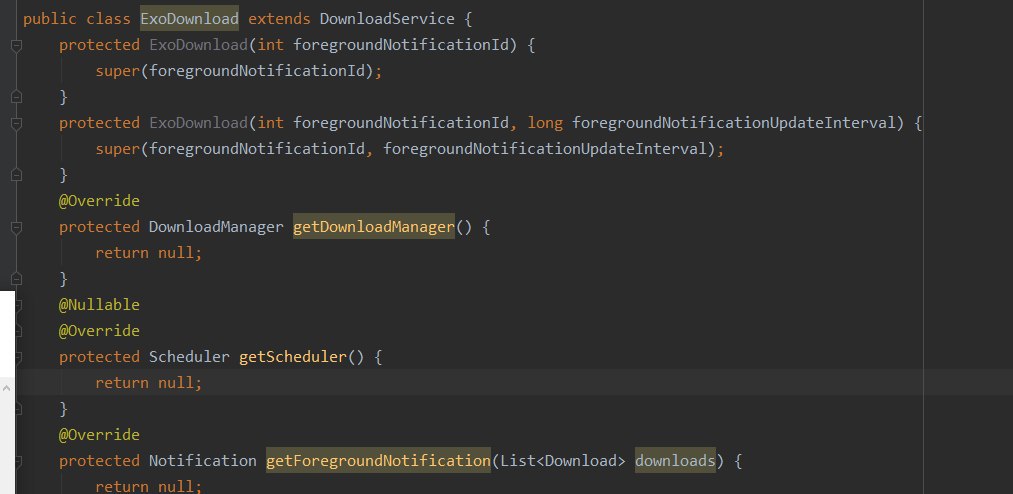Click fold-end marker after super(foregroundNotificationId) line
1013x494 pixels.
coord(17,97)
